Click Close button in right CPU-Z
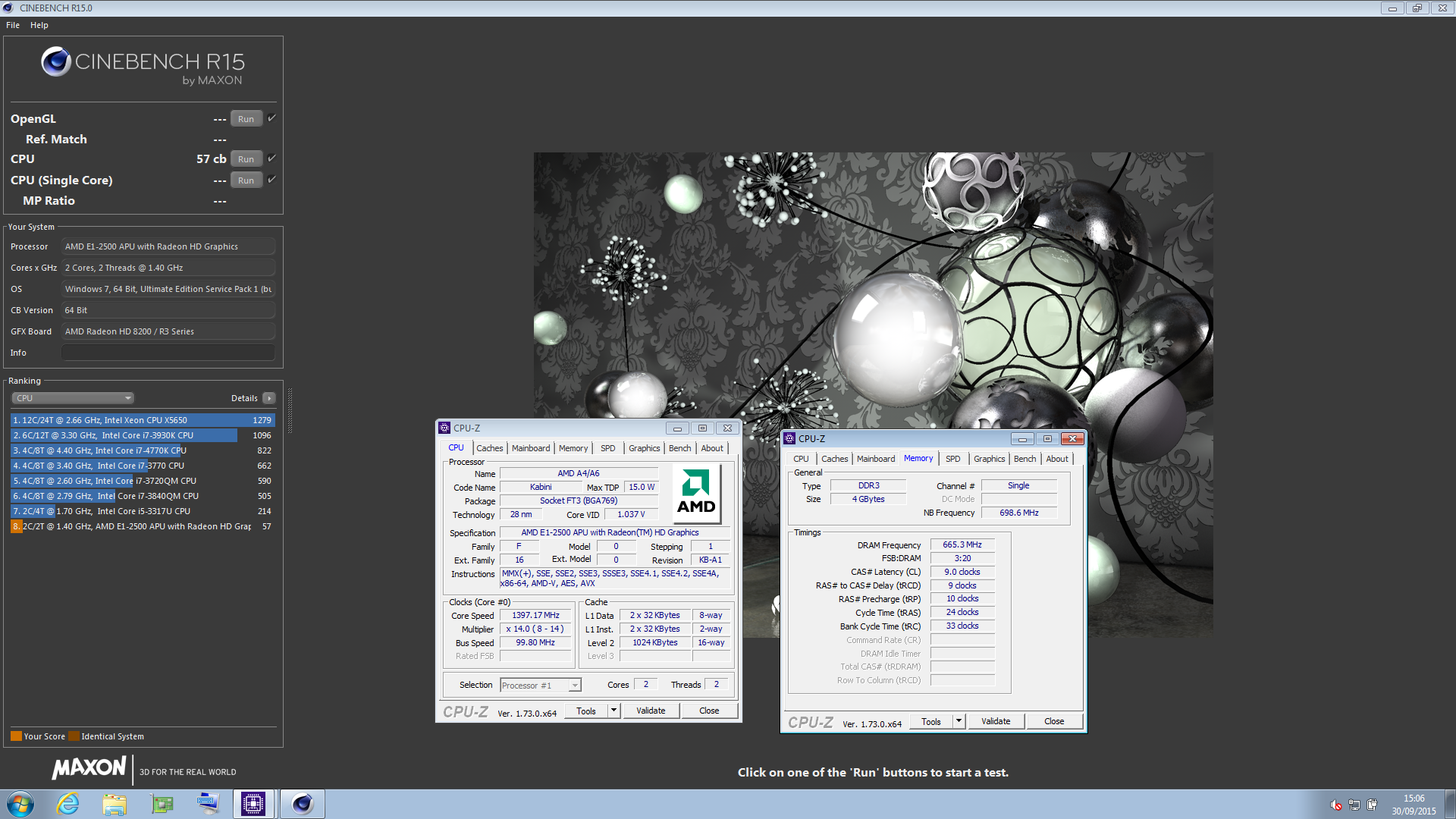1456x819 pixels. (1054, 722)
